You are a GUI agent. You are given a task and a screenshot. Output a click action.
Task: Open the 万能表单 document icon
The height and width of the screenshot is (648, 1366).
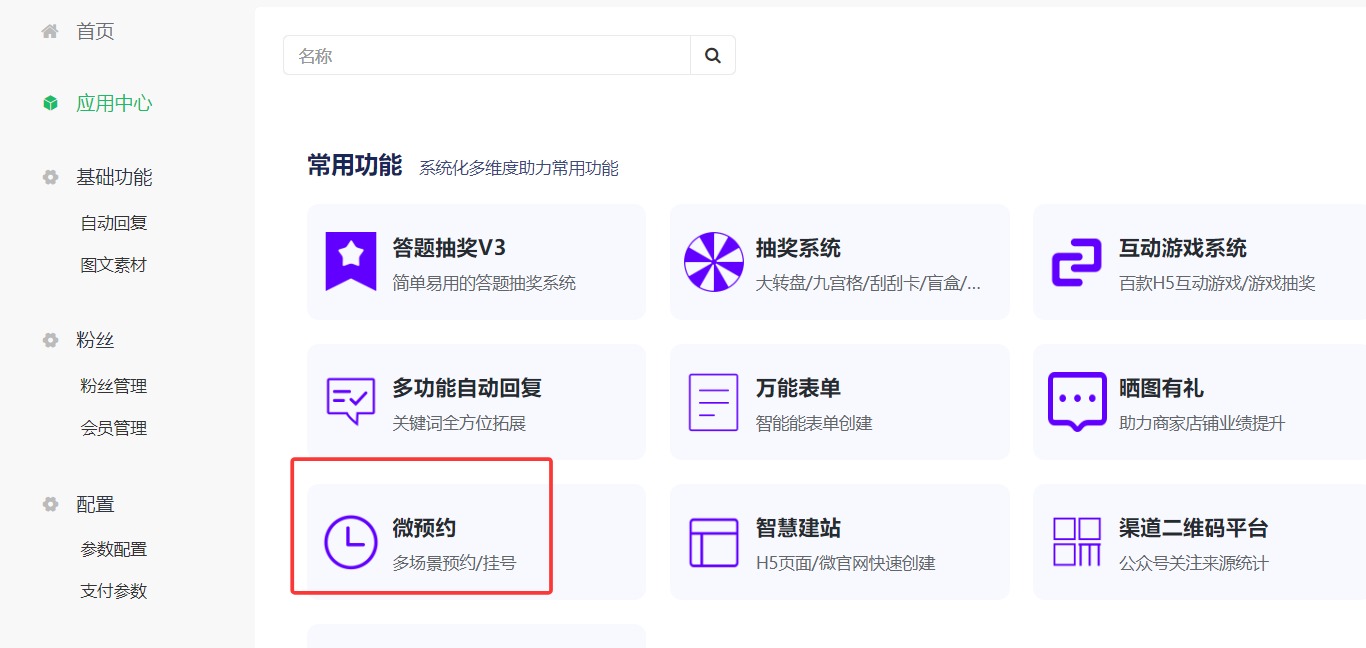click(713, 401)
